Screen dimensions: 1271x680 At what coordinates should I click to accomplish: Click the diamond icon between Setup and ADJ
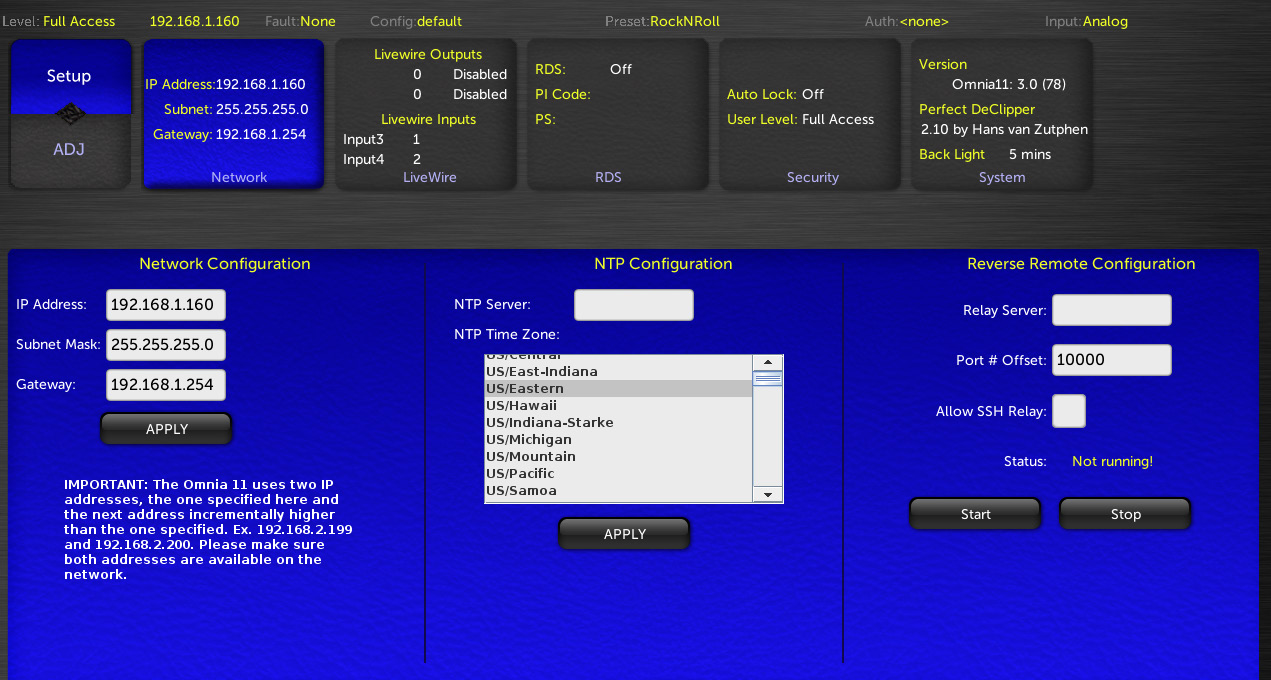coord(70,113)
